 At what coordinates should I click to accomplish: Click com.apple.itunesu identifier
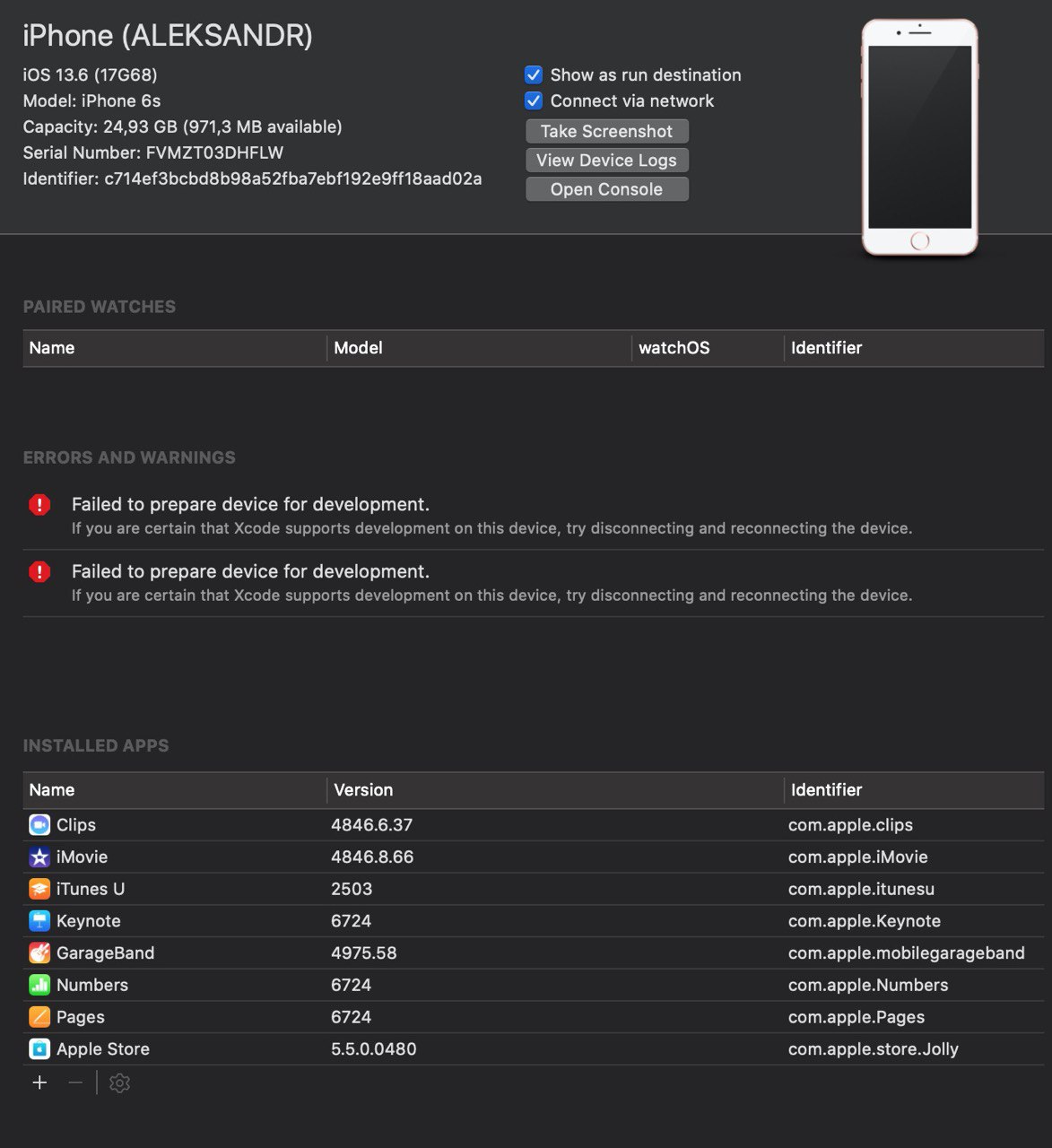[861, 889]
